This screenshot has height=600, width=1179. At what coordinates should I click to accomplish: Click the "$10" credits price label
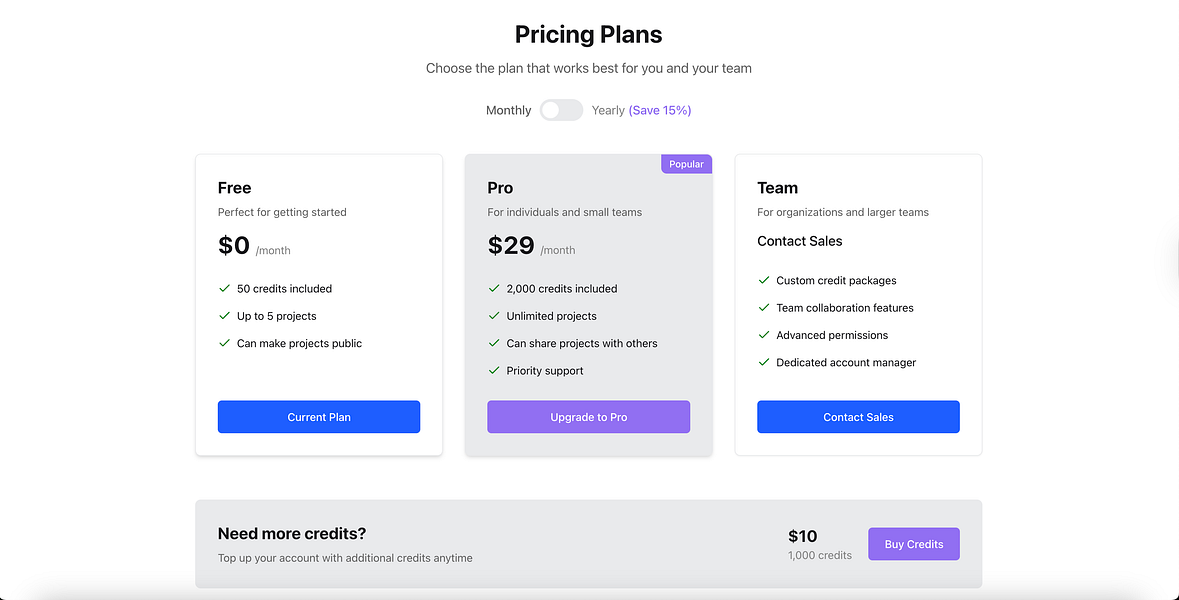(803, 536)
